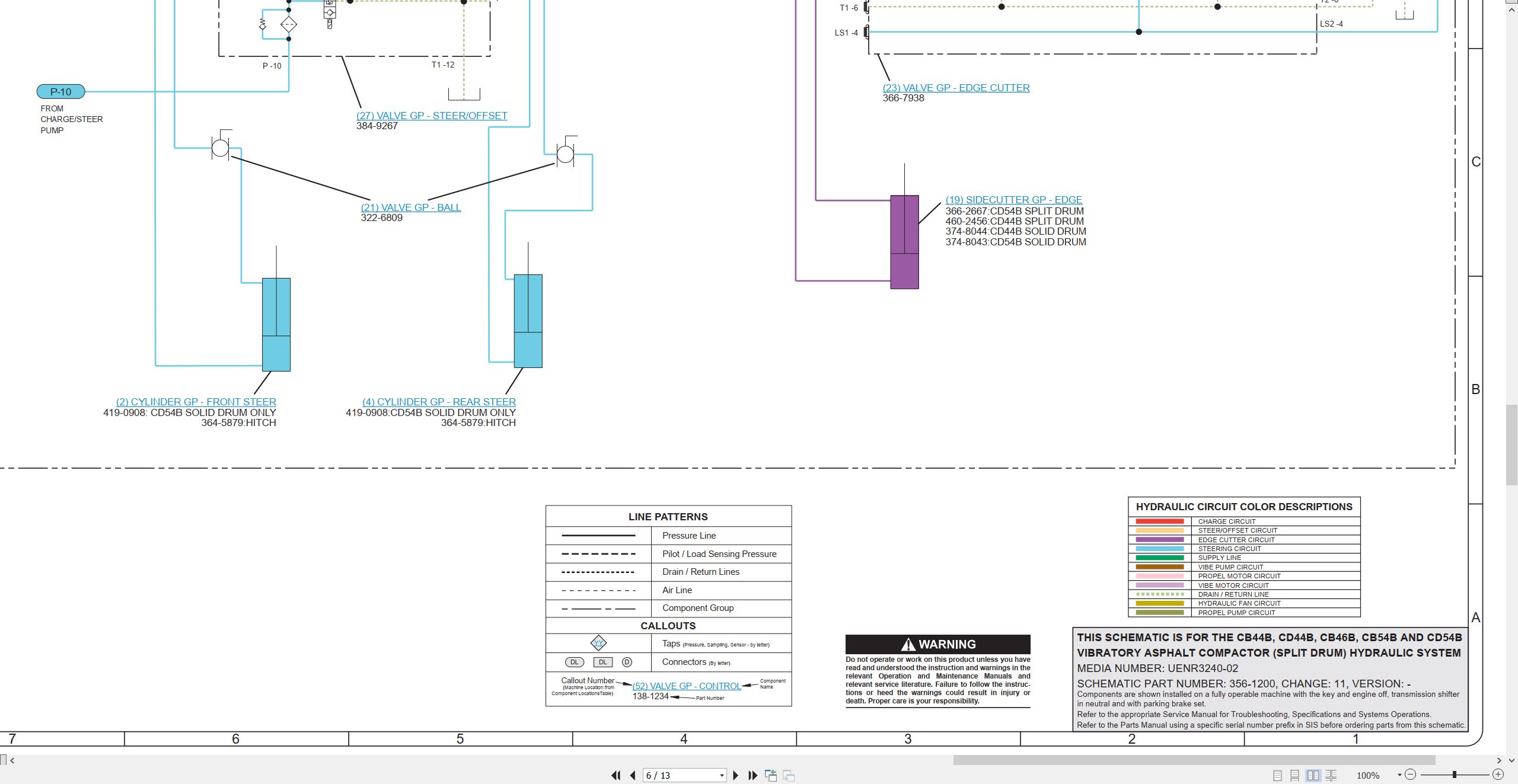The height and width of the screenshot is (784, 1518).
Task: Click the VALVE GP - BALL callout
Action: (410, 207)
